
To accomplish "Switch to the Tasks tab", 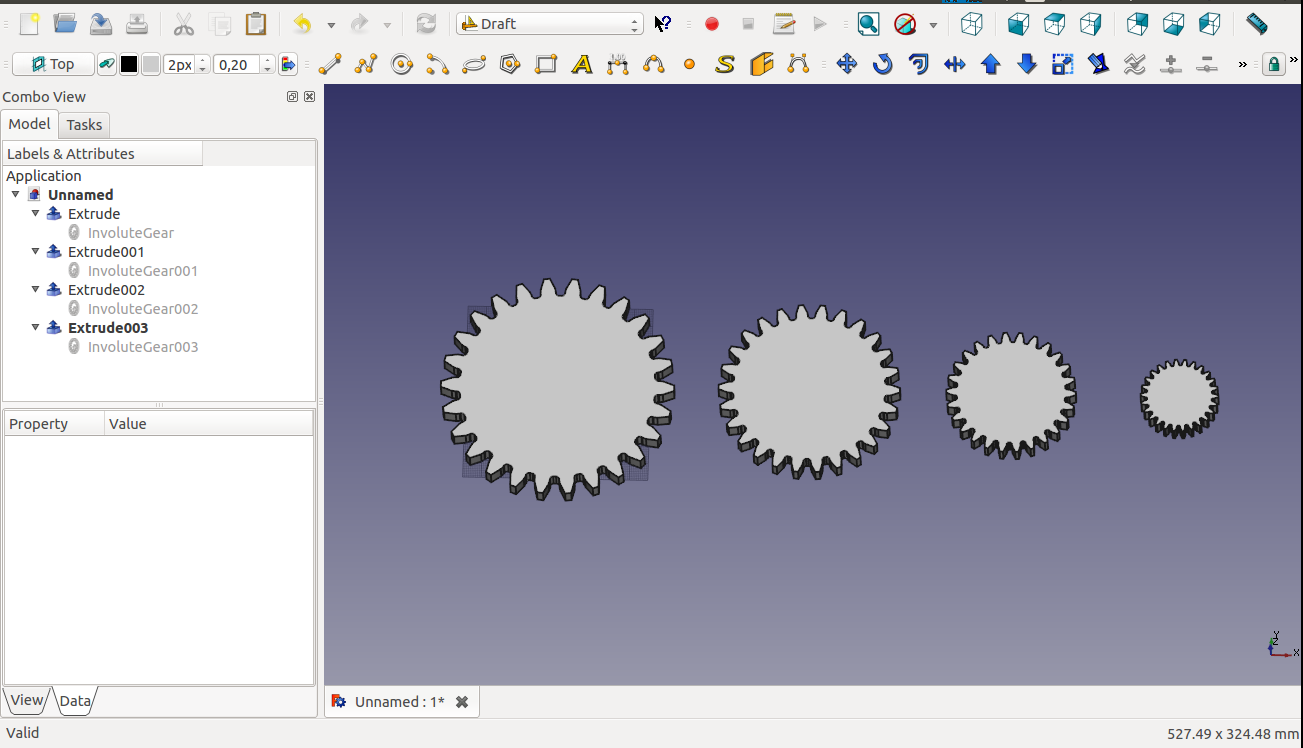I will click(x=84, y=125).
